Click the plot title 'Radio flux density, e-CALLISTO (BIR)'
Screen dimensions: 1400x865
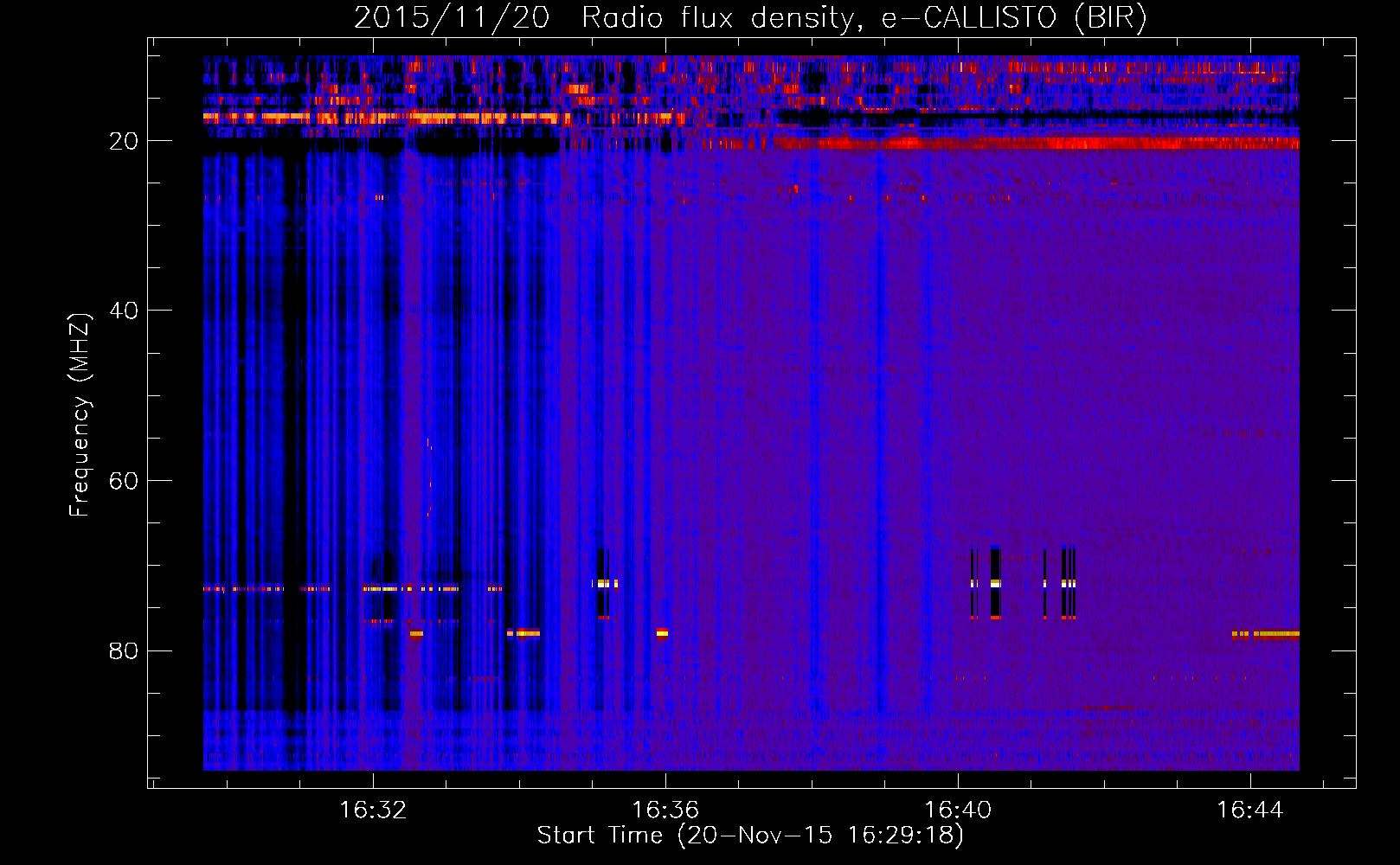[864, 18]
